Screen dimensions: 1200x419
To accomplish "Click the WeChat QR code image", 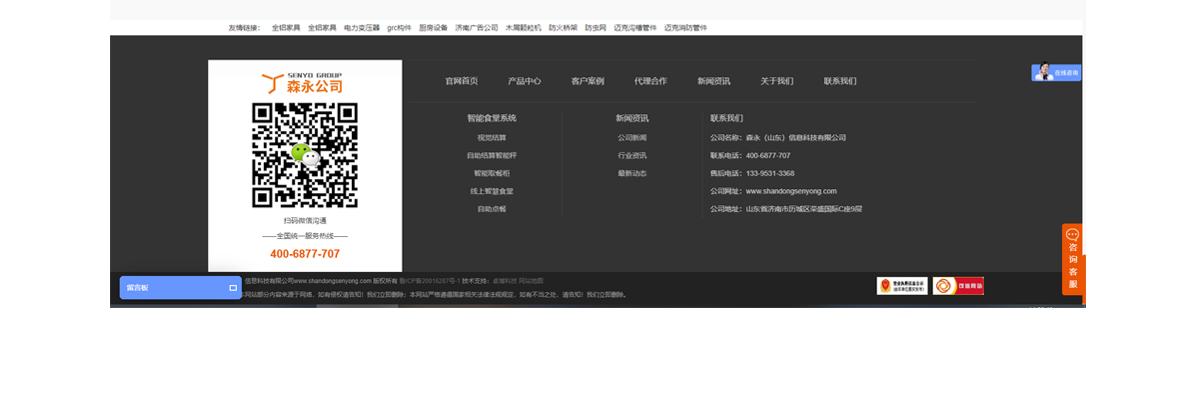I will click(x=305, y=155).
